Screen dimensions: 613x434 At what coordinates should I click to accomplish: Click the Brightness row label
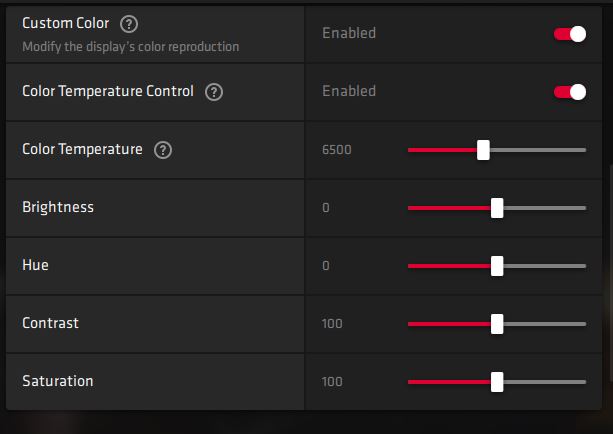(x=58, y=207)
